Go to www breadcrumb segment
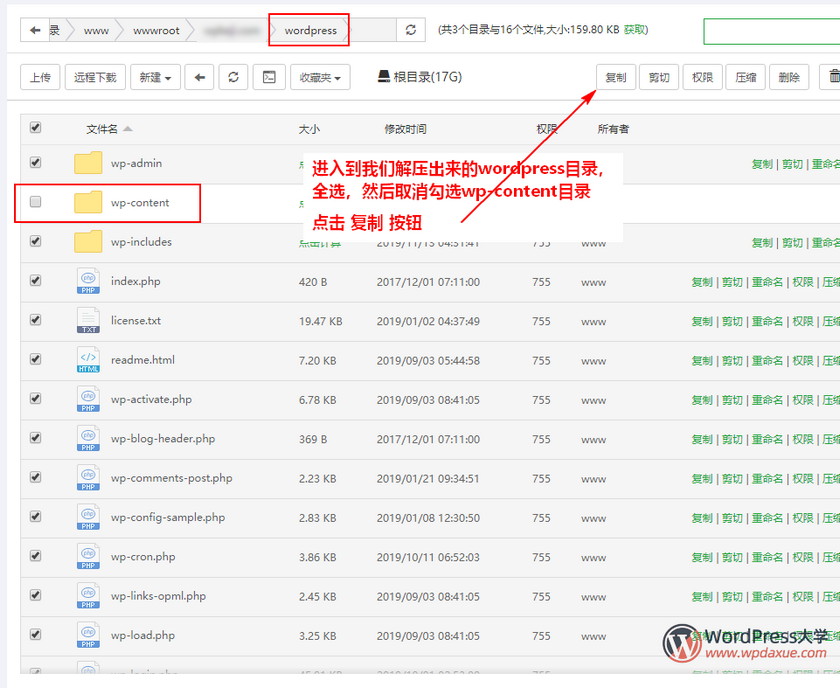 pyautogui.click(x=96, y=31)
